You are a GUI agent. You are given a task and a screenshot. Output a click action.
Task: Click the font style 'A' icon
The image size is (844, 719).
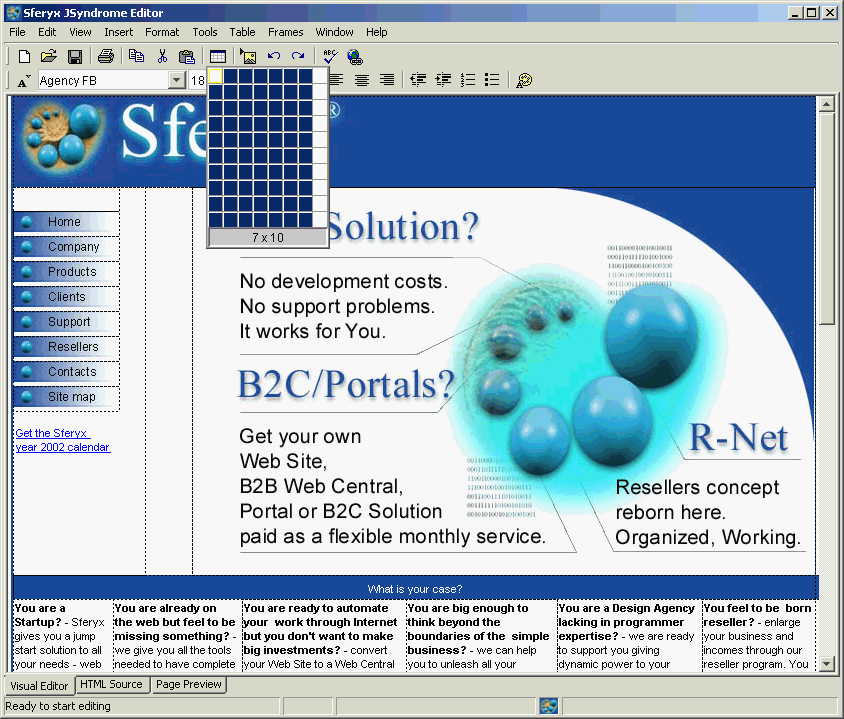24,81
